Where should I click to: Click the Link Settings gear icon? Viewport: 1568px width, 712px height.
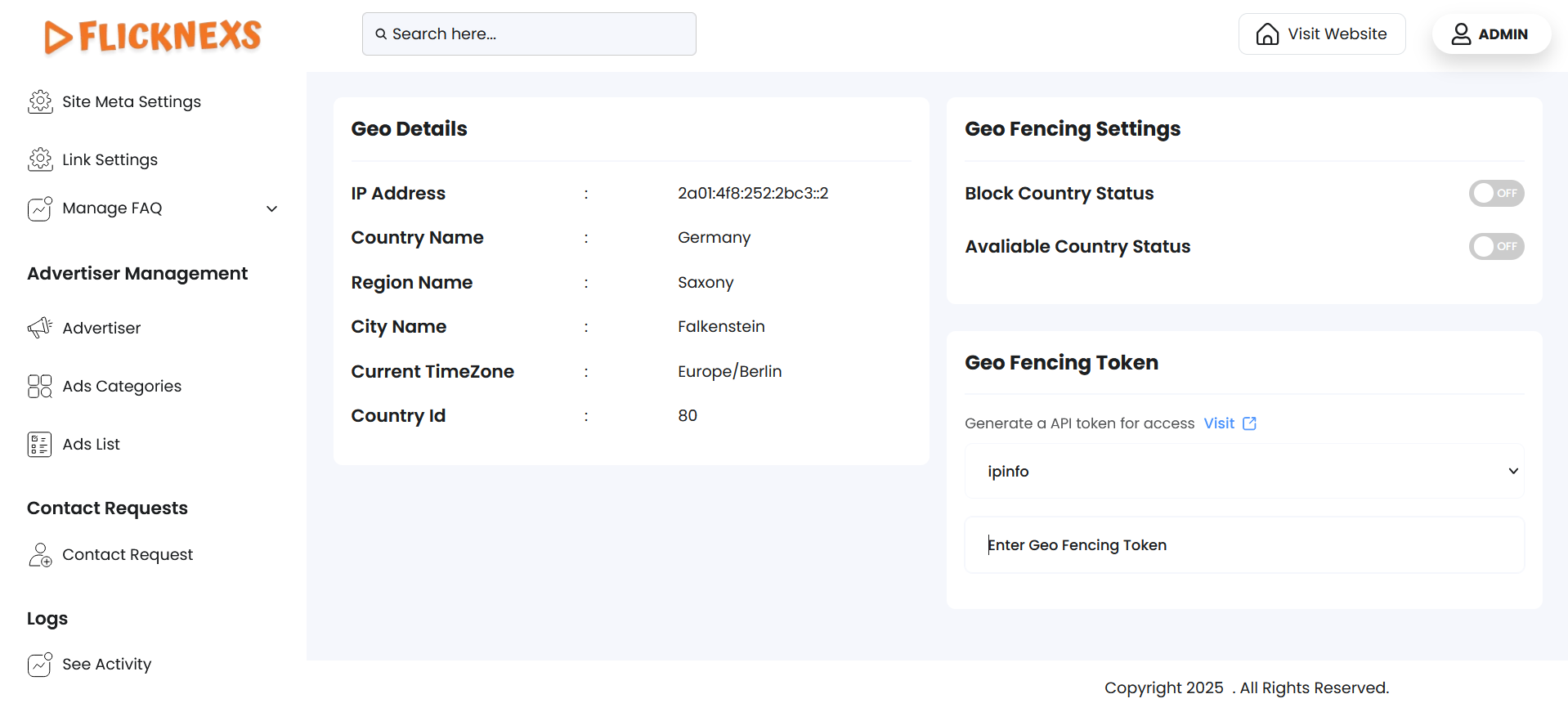click(x=40, y=160)
